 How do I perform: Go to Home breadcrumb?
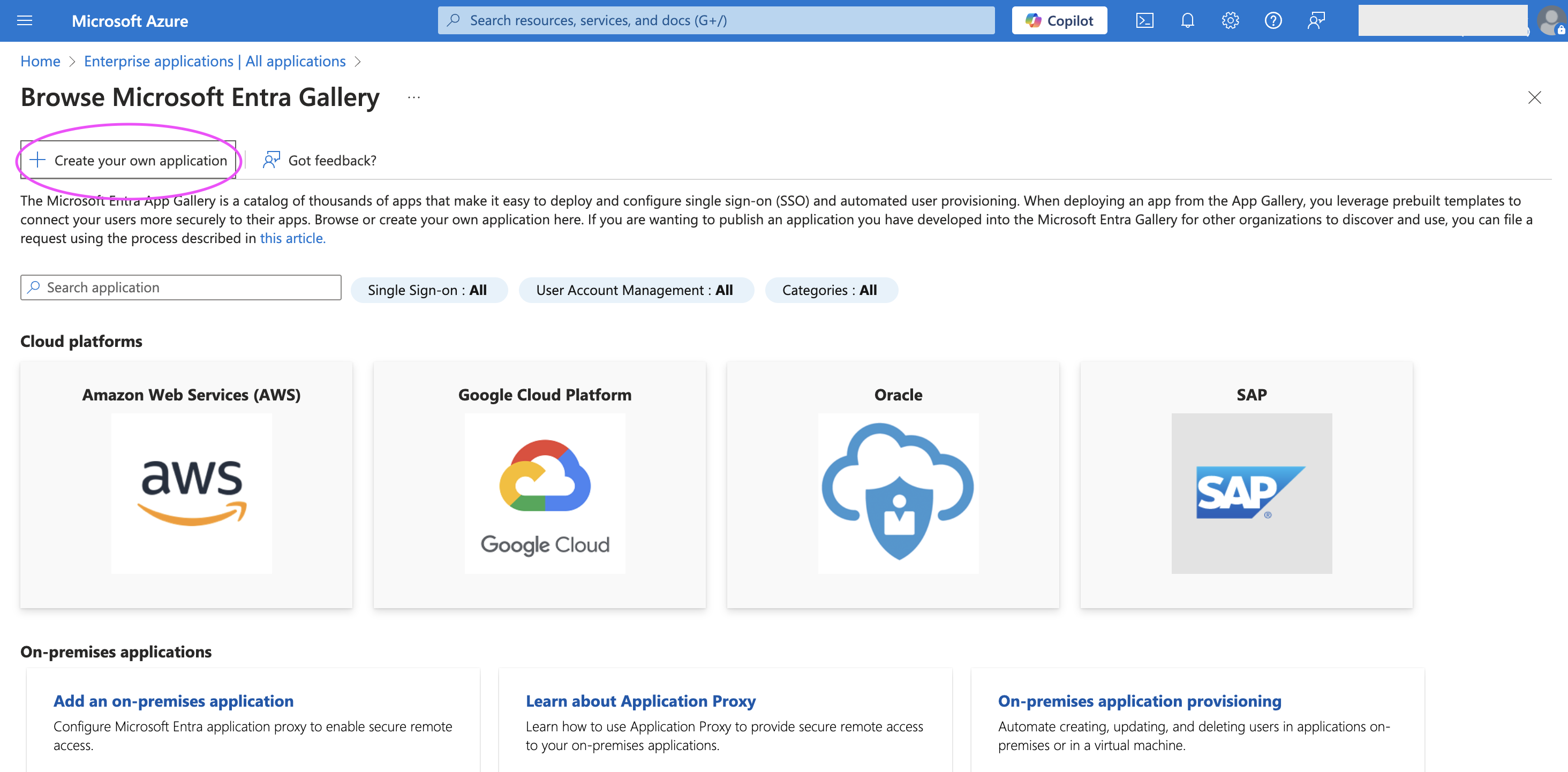point(40,62)
